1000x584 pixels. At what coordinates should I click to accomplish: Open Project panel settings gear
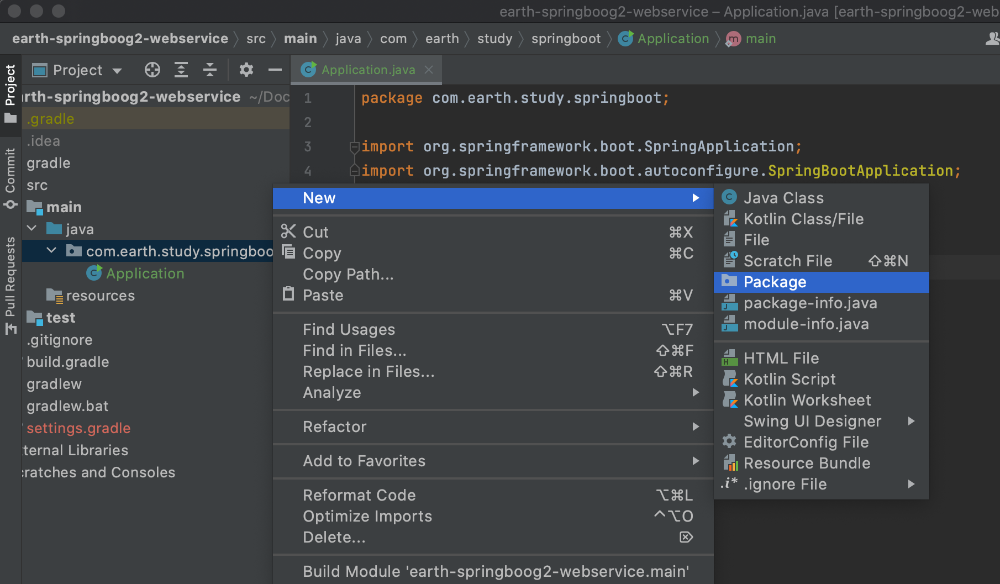click(x=246, y=69)
